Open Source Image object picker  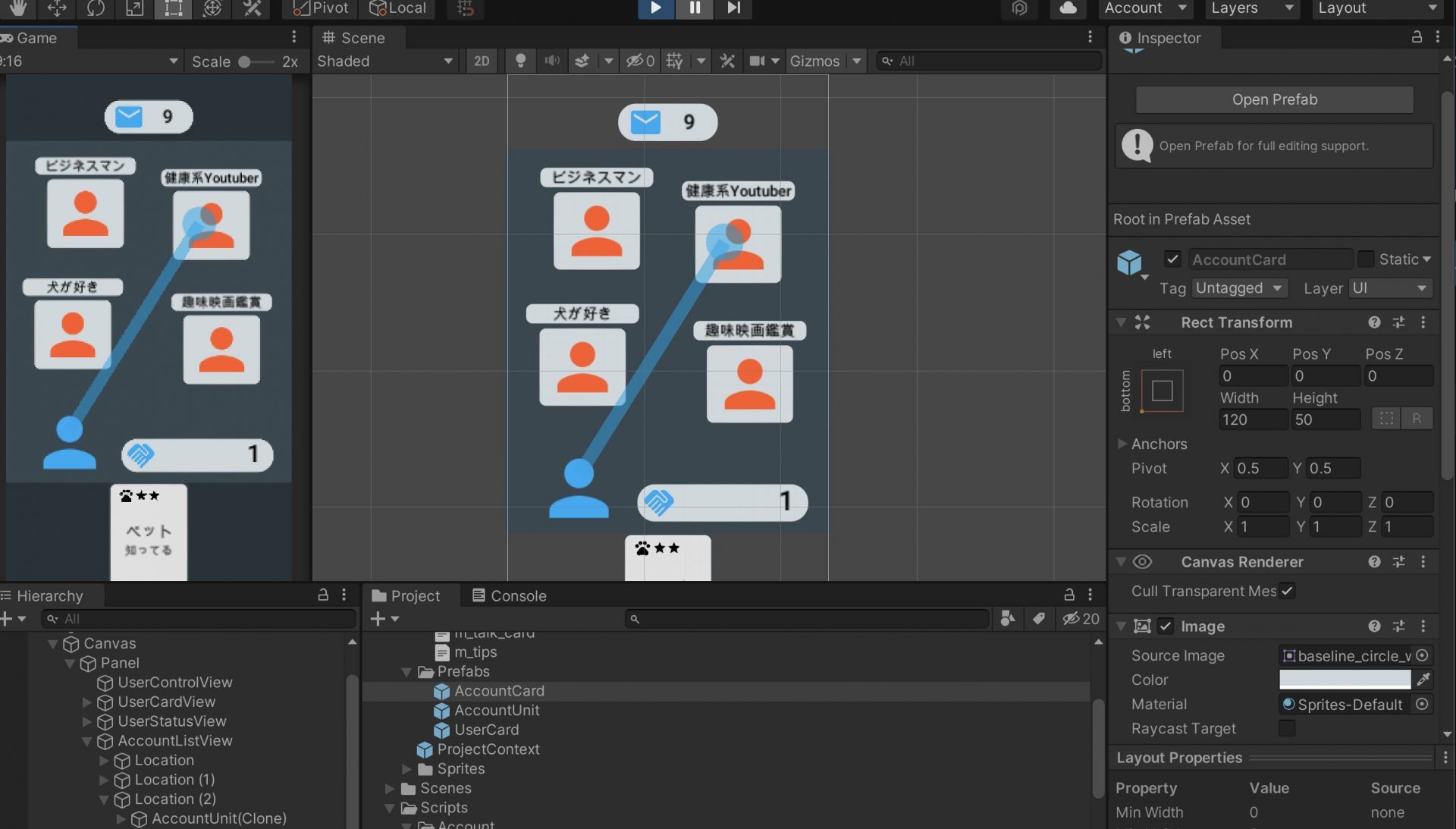point(1423,655)
